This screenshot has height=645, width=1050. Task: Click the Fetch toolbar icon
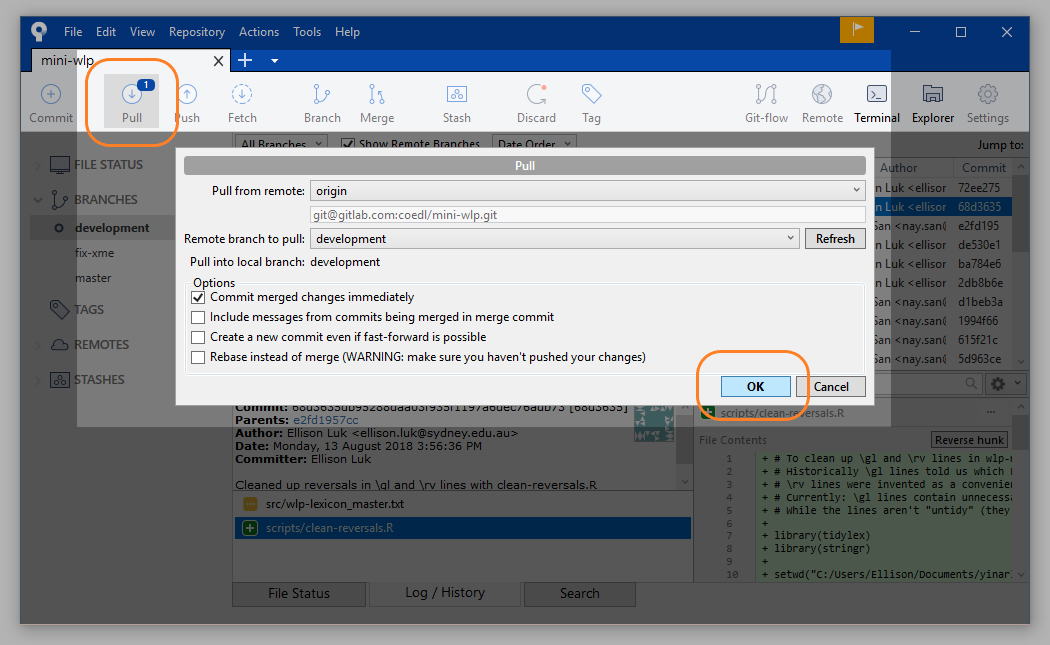tap(242, 94)
